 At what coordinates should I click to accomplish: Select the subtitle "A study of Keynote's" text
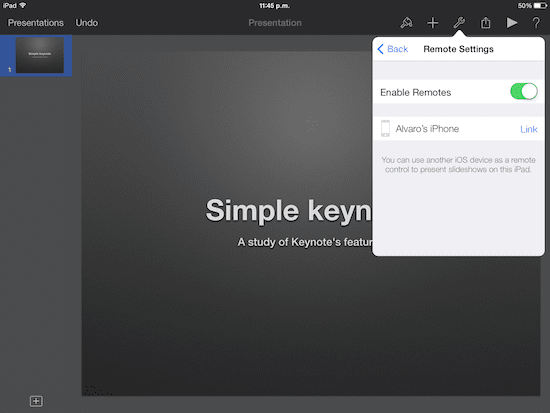point(305,242)
